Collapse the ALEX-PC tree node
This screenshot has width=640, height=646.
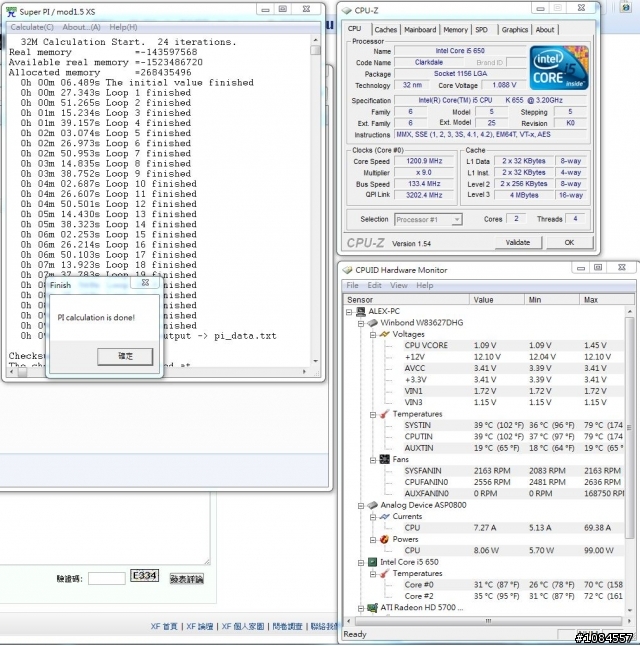(349, 312)
